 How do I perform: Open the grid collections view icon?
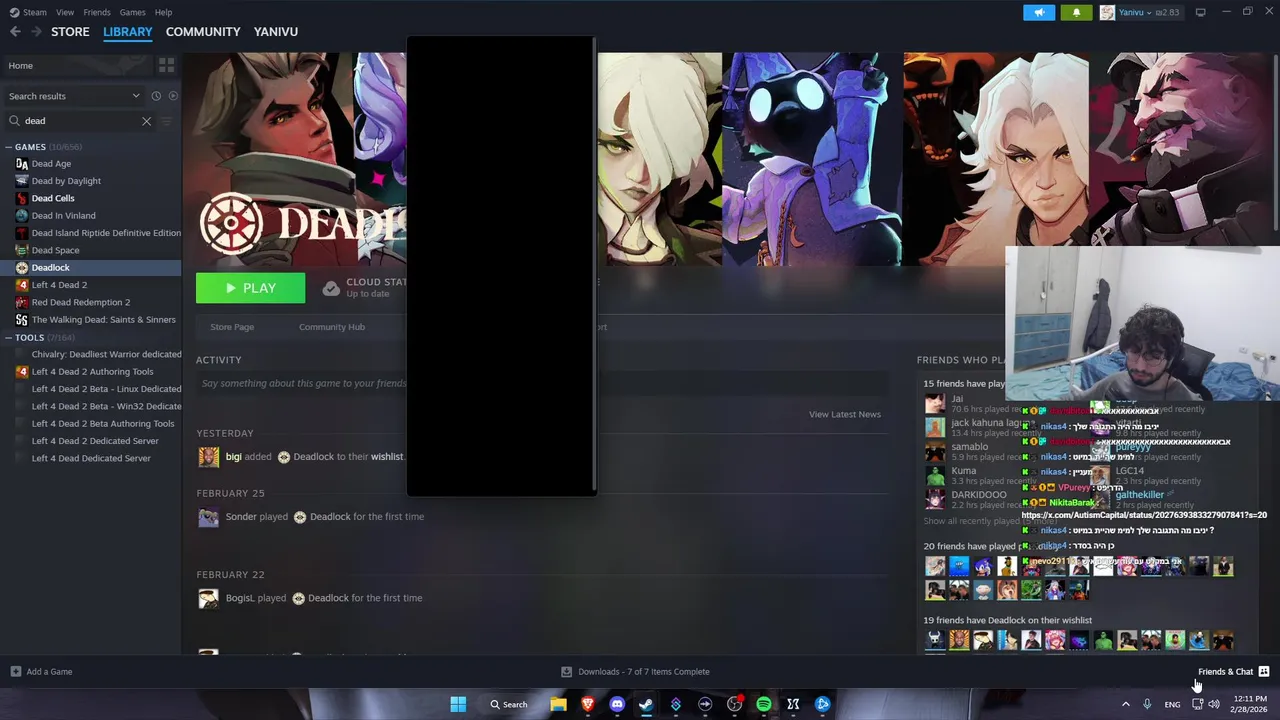pos(166,65)
